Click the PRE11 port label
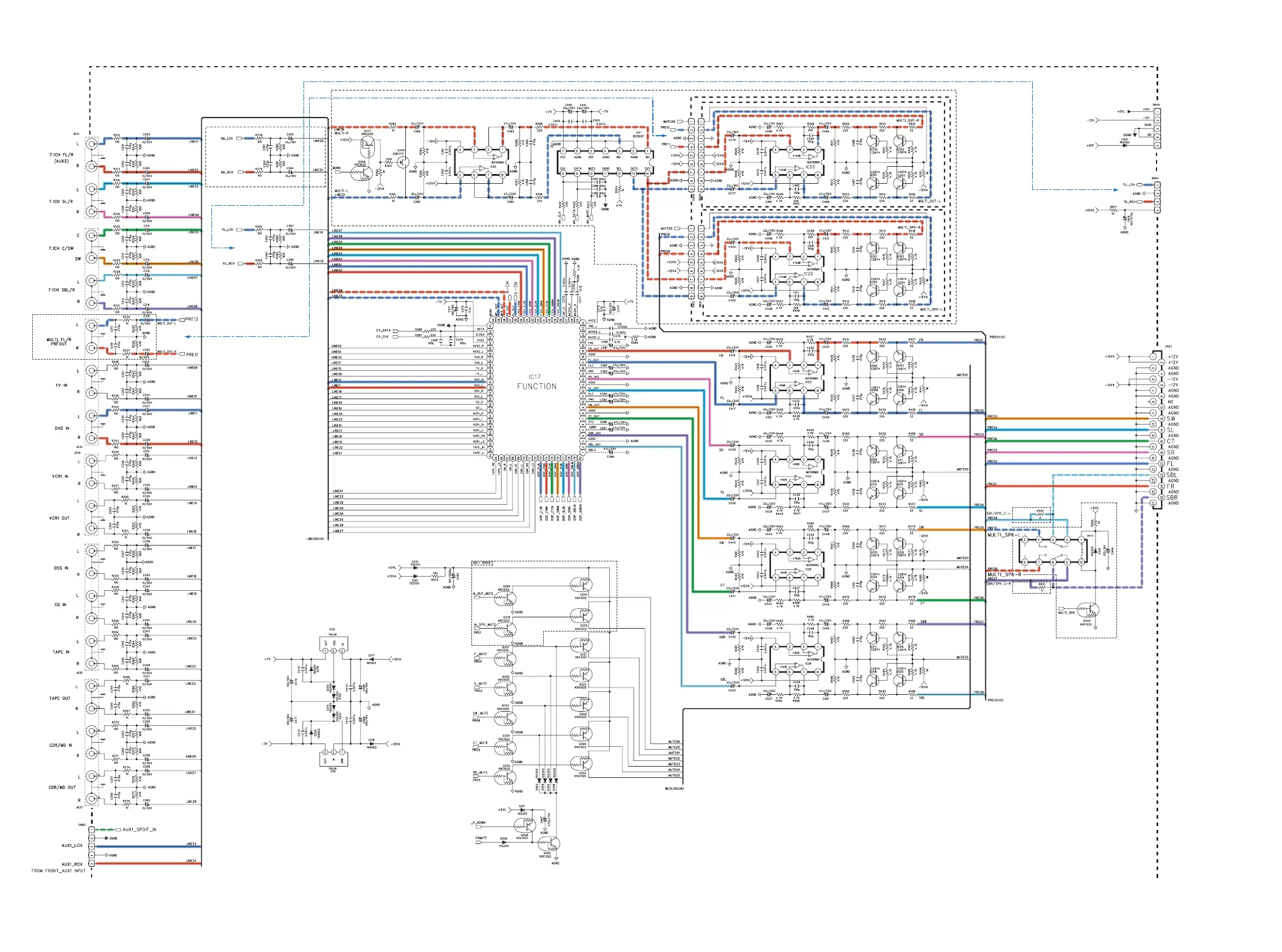 192,354
